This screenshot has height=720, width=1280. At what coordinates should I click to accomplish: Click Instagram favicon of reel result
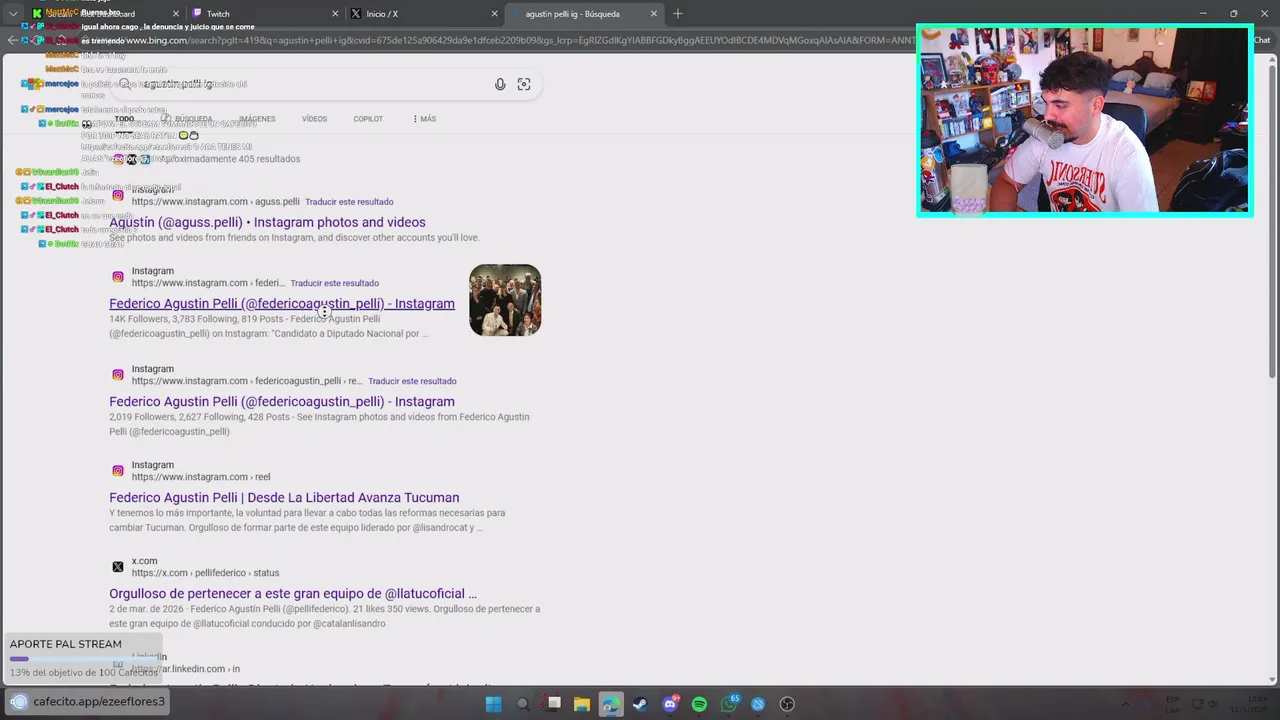click(118, 471)
